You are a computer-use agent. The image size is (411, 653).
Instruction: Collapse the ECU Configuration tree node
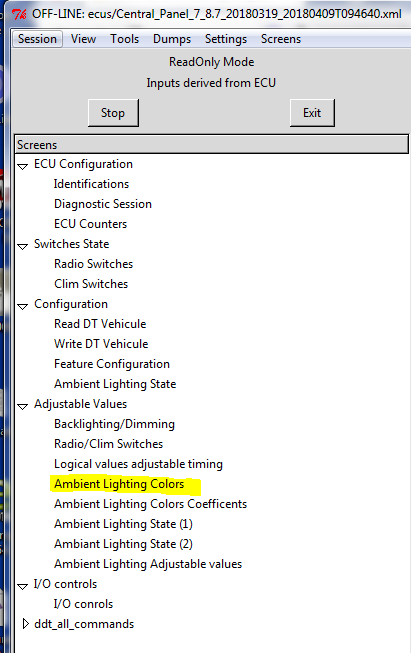pos(22,166)
